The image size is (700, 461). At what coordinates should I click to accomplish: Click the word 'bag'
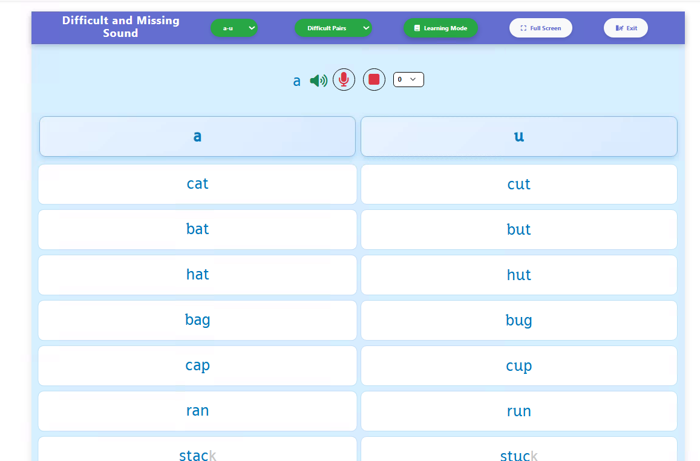[197, 320]
